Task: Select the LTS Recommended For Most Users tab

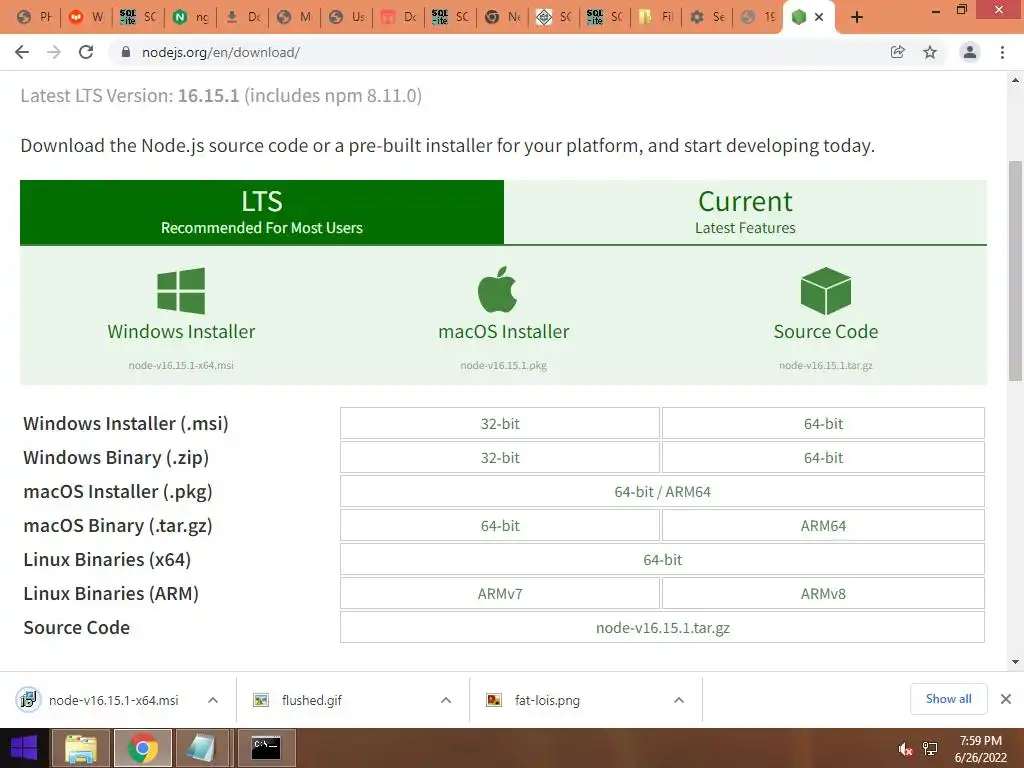Action: point(262,212)
